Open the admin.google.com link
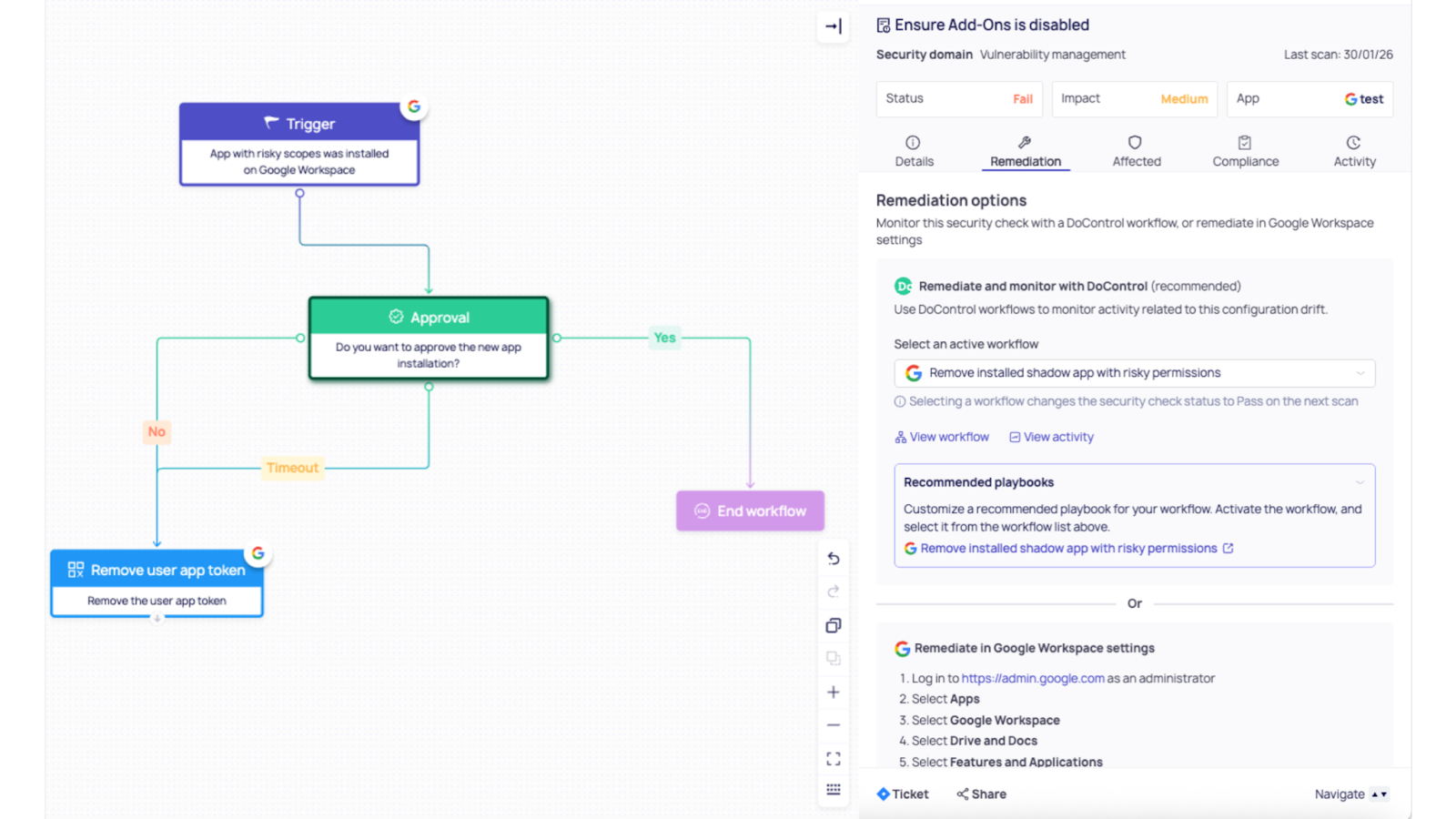This screenshot has height=819, width=1456. coord(1033,678)
